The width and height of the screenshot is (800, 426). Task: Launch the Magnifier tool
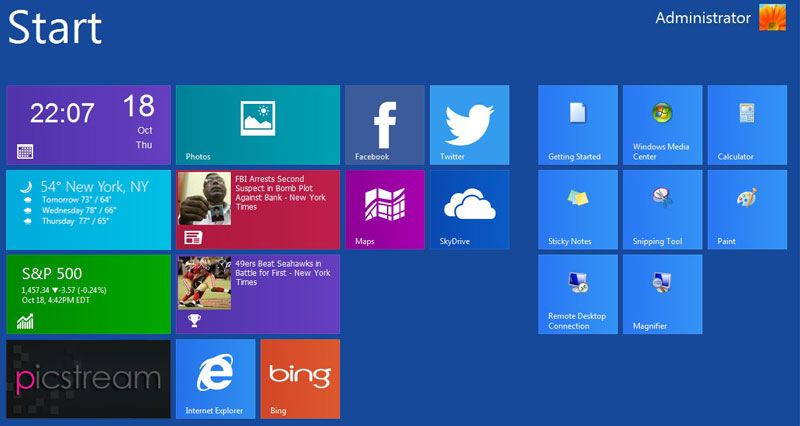[662, 294]
